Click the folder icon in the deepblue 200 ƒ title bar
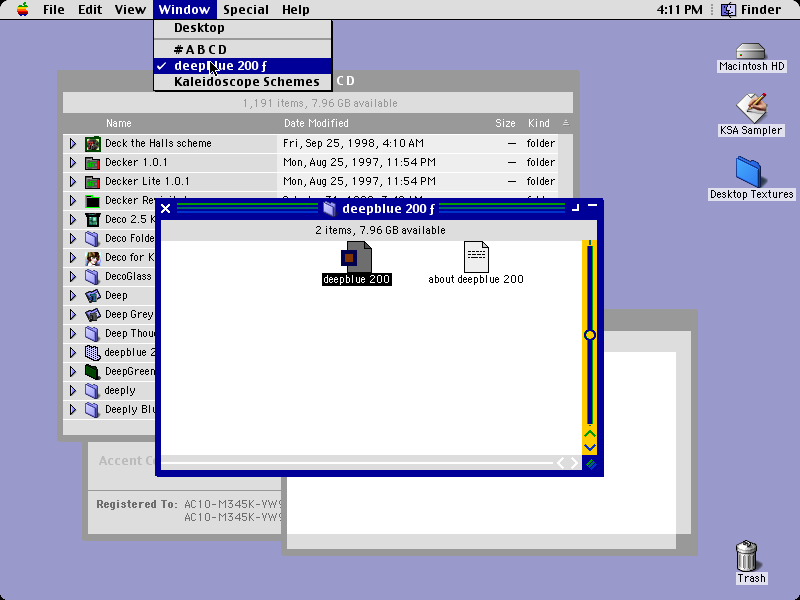The height and width of the screenshot is (600, 800). [x=330, y=209]
